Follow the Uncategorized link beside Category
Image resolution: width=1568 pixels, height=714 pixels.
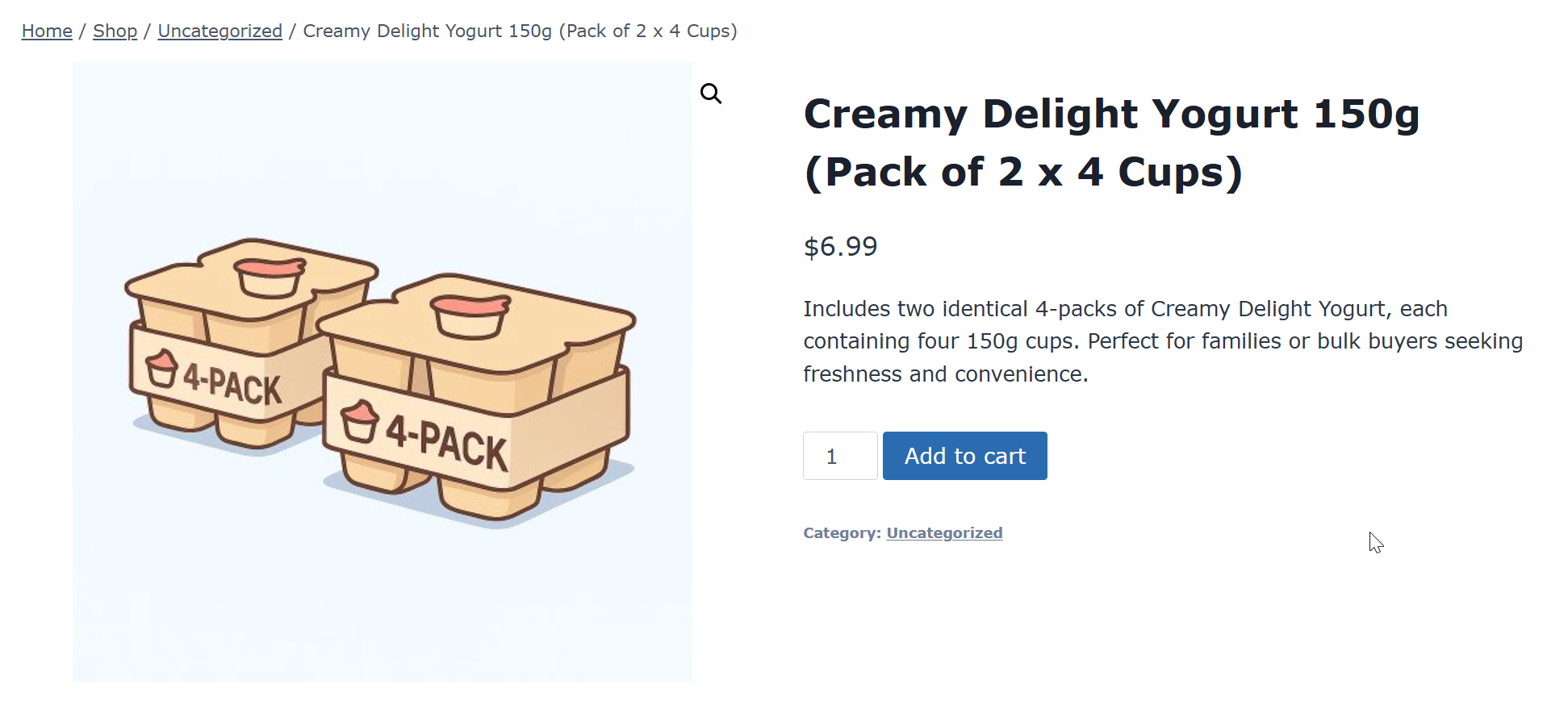pos(944,533)
